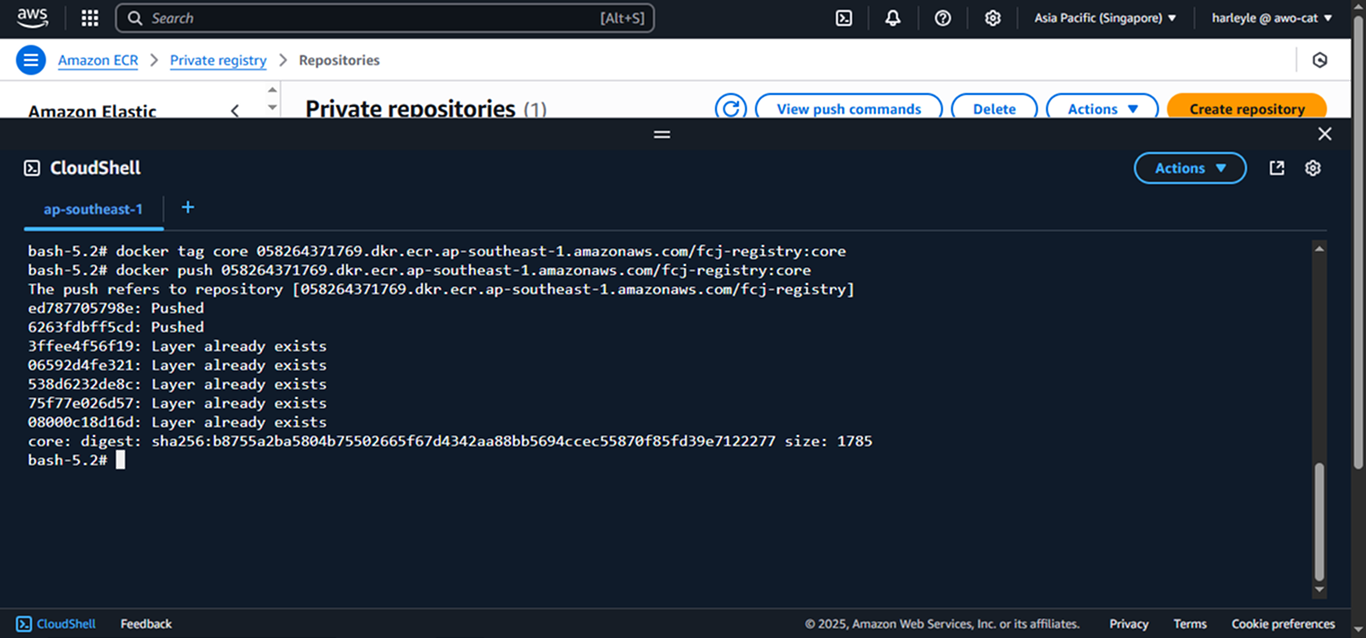Click the '75f77e026d57: Layer already exists' line
The height and width of the screenshot is (638, 1366).
coord(177,403)
